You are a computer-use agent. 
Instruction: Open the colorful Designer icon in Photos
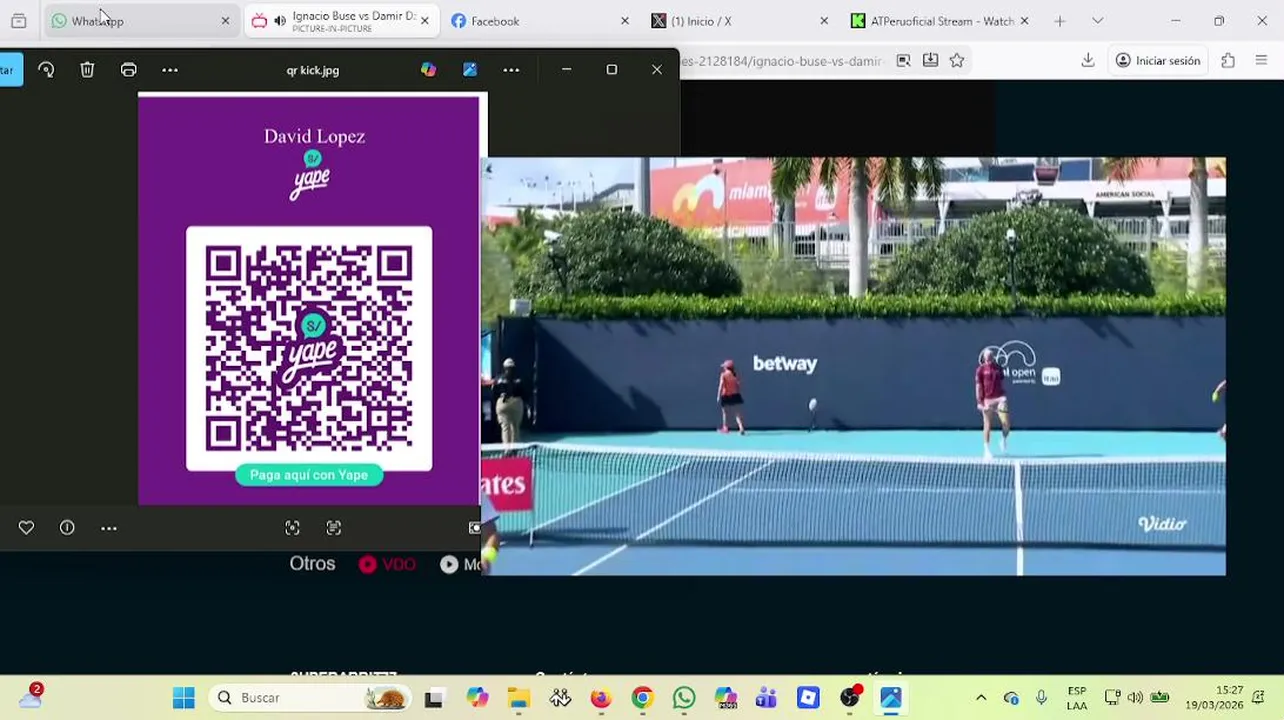pos(428,70)
